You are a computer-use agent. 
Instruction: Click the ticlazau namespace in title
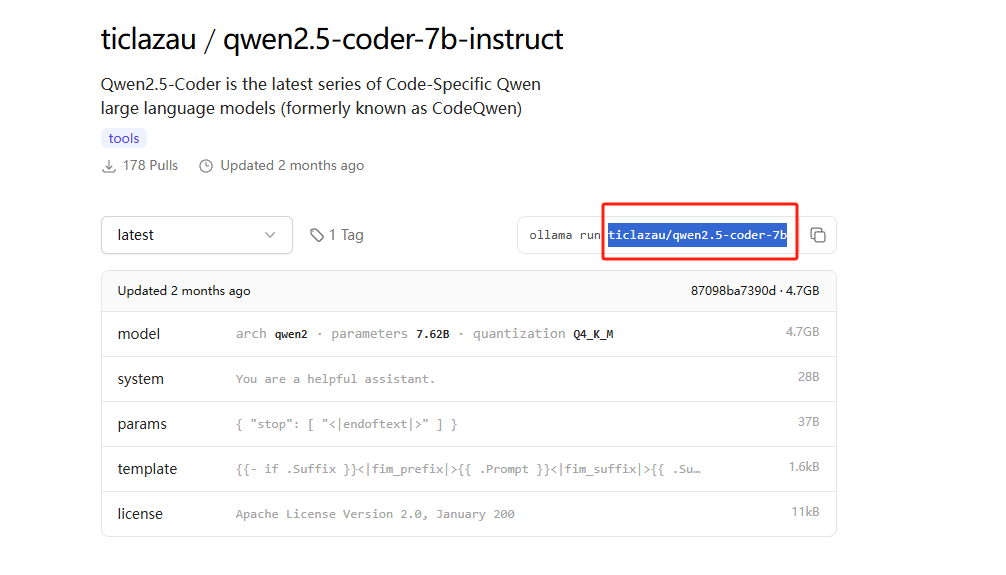click(x=148, y=39)
